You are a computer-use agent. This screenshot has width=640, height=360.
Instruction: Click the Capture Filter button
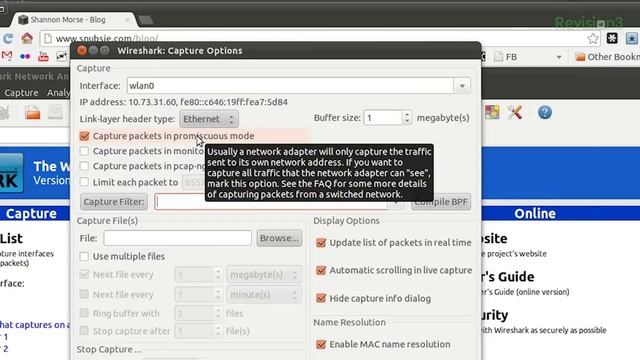114,202
